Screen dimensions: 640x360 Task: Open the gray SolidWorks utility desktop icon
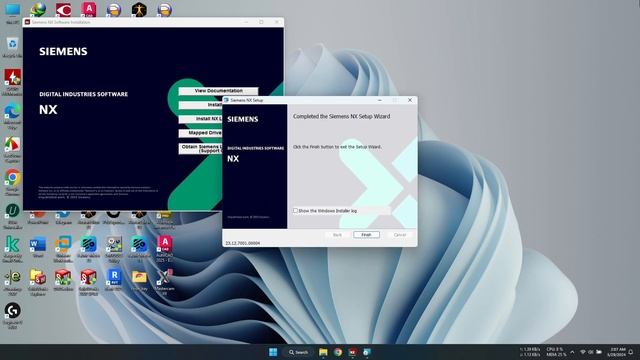pyautogui.click(x=114, y=248)
